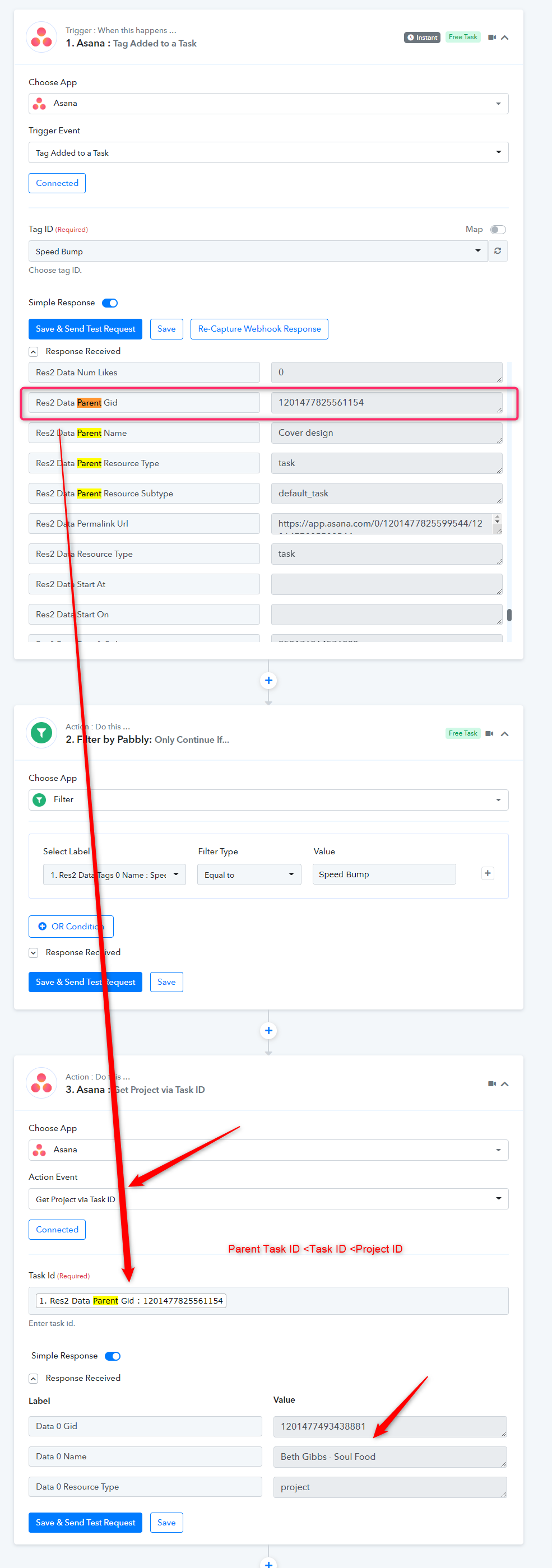This screenshot has width=552, height=1568.
Task: Collapse step 3 Asana action with chevron
Action: coord(504,1083)
